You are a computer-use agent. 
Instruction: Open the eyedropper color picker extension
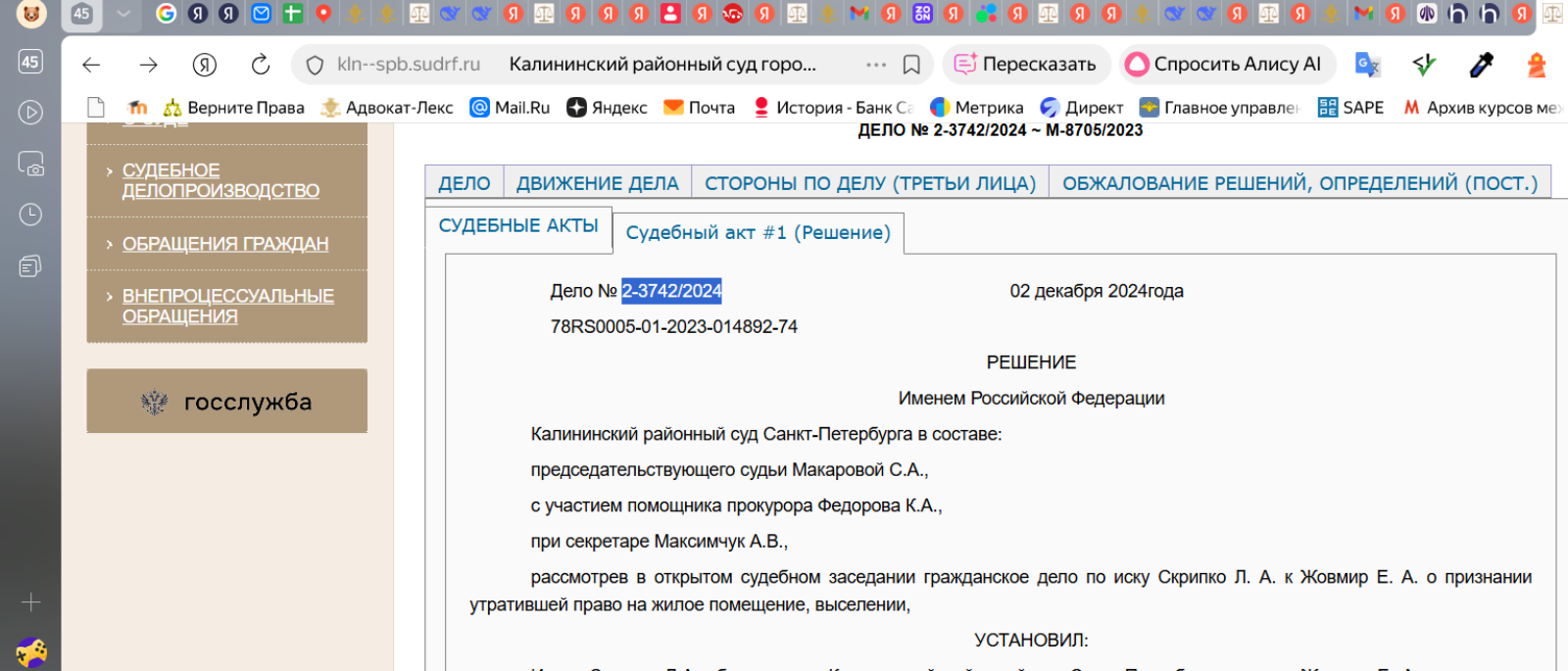point(1481,65)
